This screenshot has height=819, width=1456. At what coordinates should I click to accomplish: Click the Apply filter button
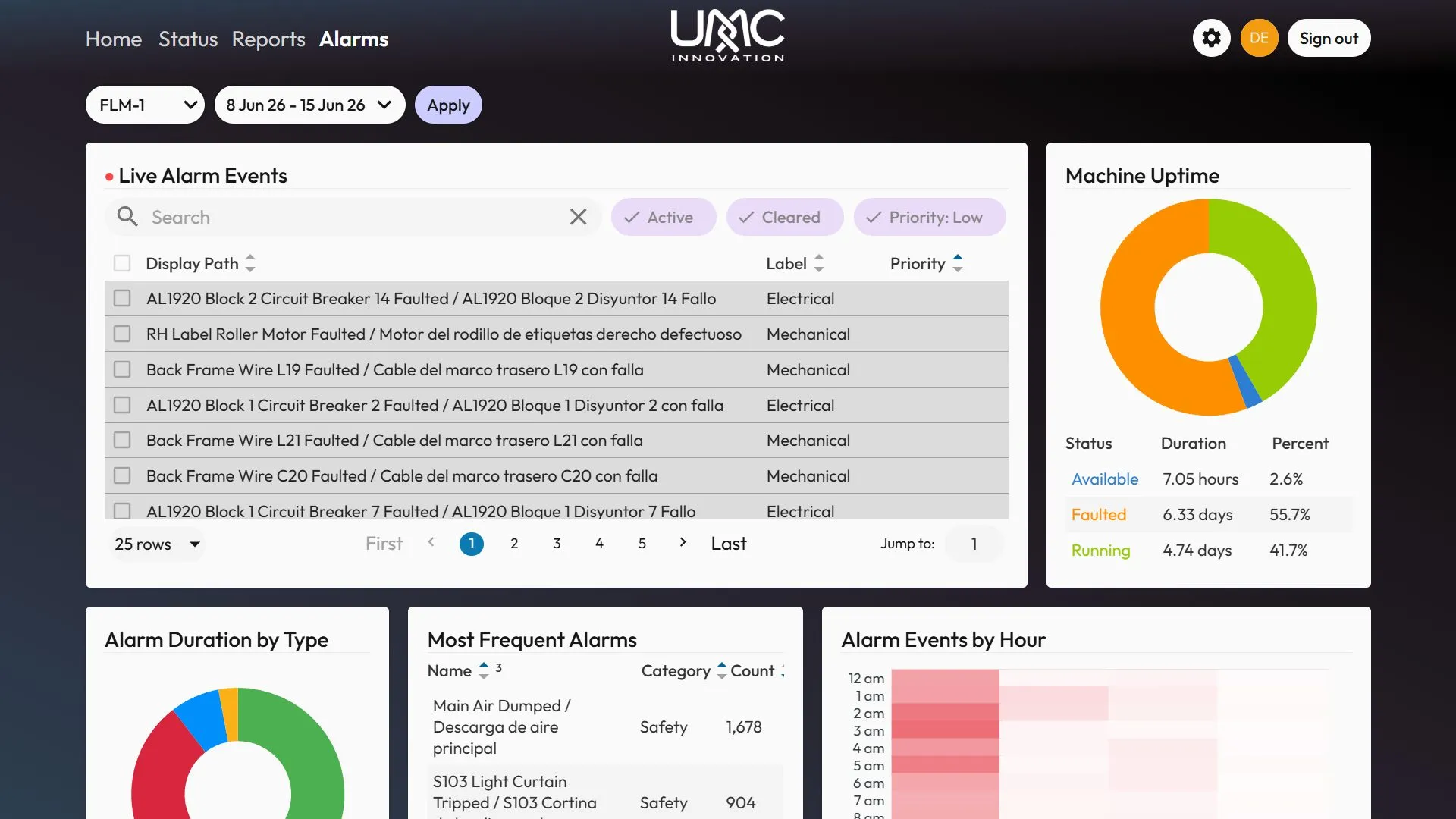(x=448, y=105)
